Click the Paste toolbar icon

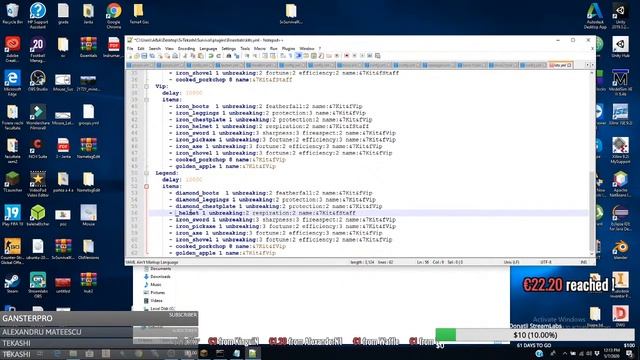200,56
